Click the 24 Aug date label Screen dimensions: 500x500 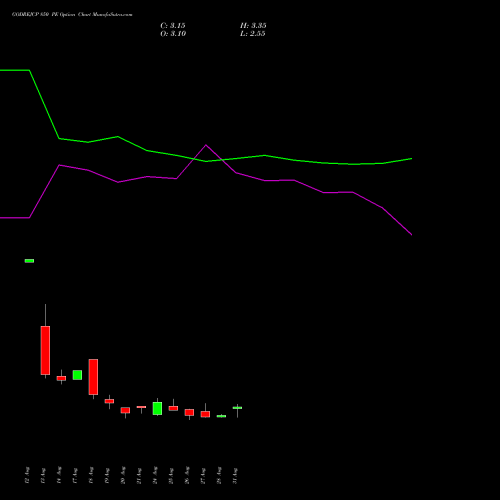155,475
